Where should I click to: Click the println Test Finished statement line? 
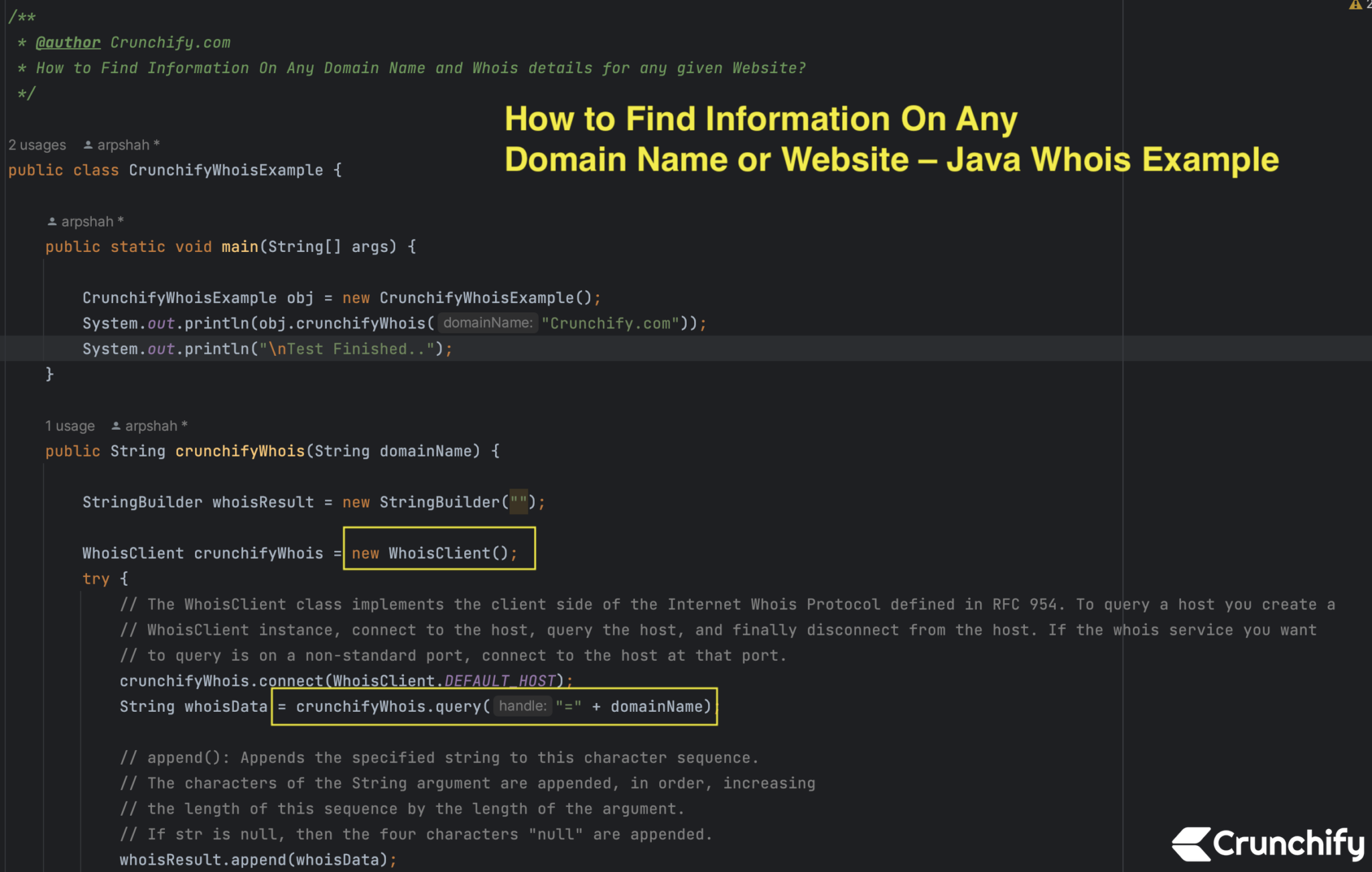click(267, 348)
